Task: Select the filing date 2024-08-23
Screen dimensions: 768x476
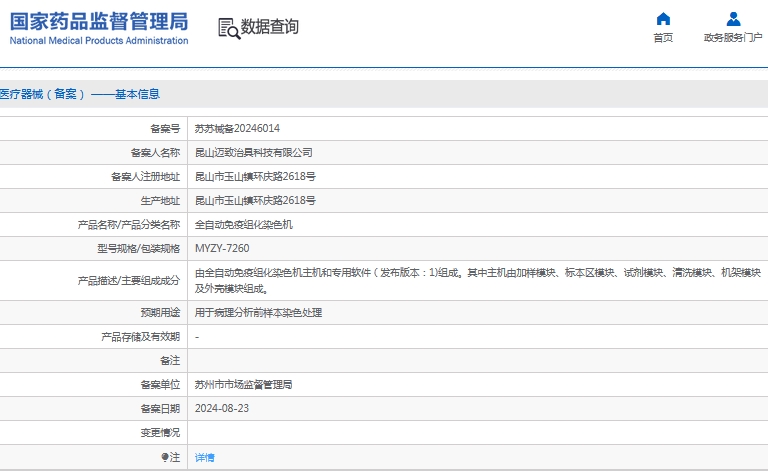Action: click(x=222, y=409)
